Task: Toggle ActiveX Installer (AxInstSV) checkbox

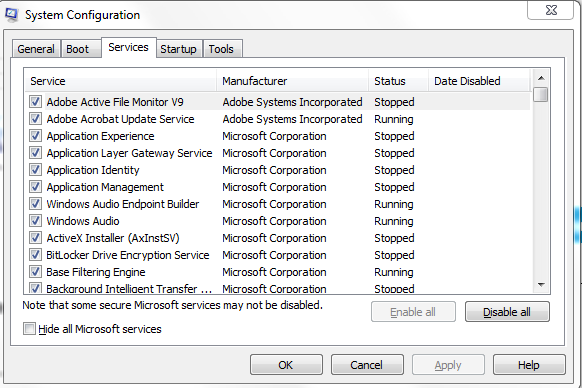Action: point(35,238)
